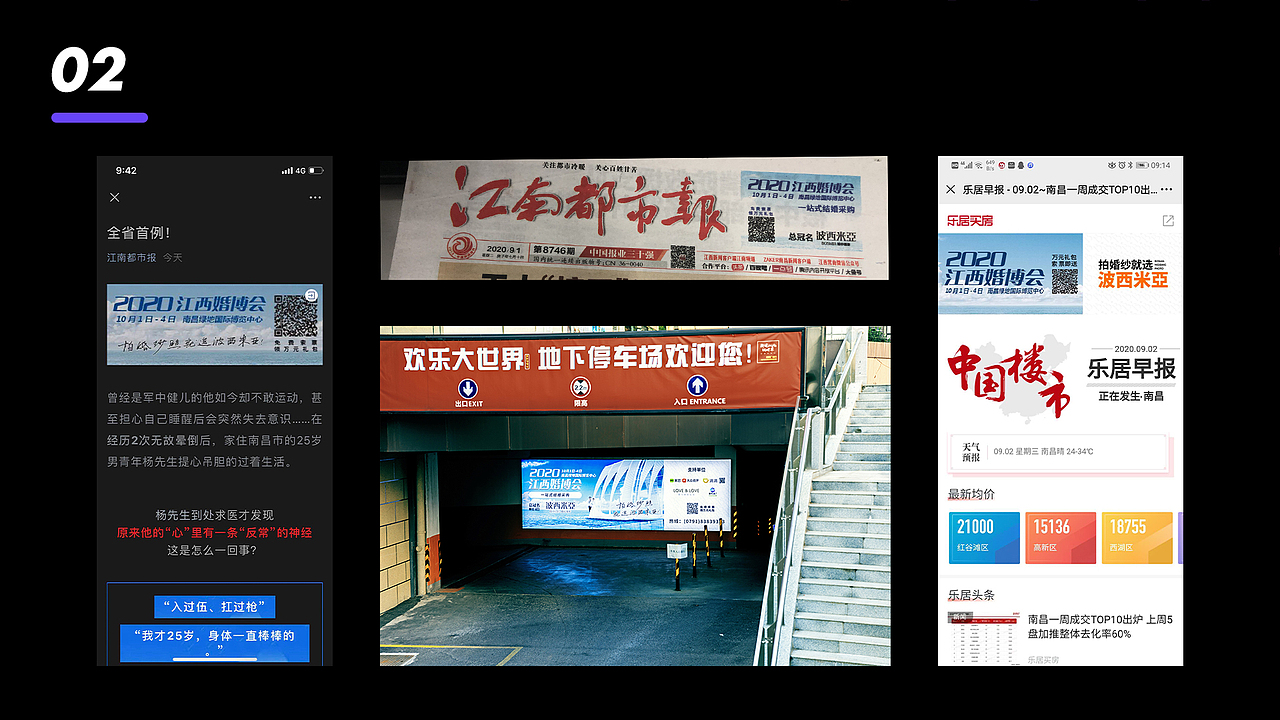Click the 出口EXIT down arrow sign

pyautogui.click(x=468, y=392)
